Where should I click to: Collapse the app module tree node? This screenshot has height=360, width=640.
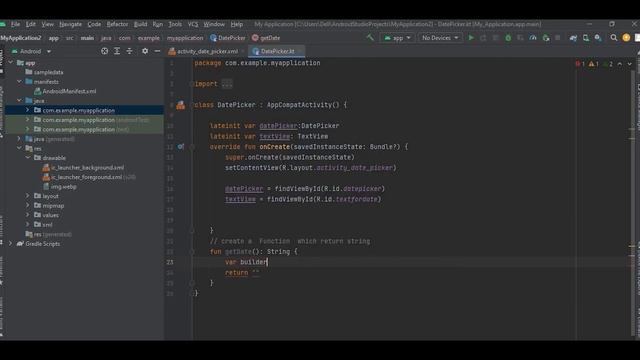click(x=11, y=62)
